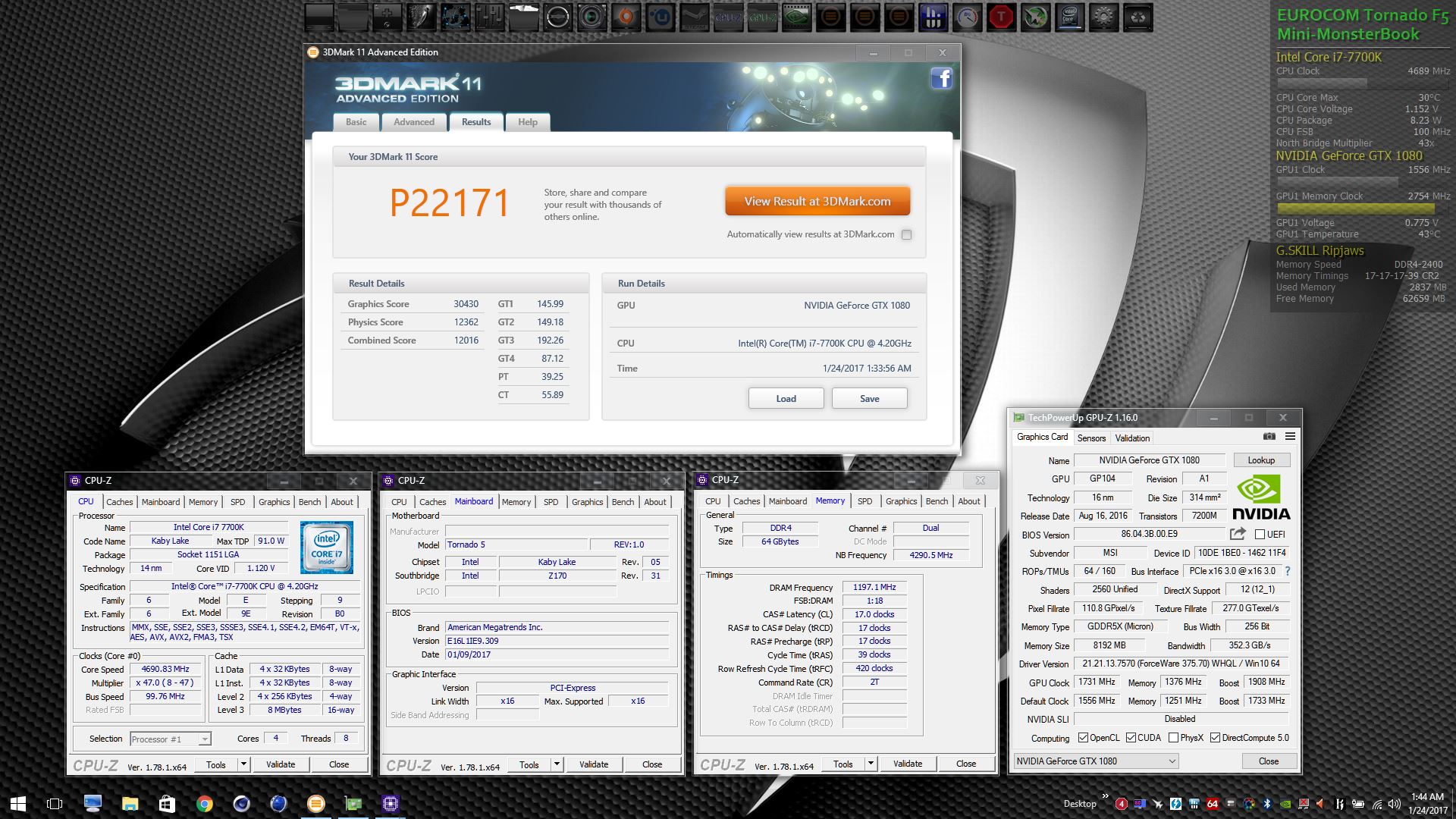Click the CPU-Z purple chip taskbar icon
Viewport: 1456px width, 819px height.
coord(391,804)
